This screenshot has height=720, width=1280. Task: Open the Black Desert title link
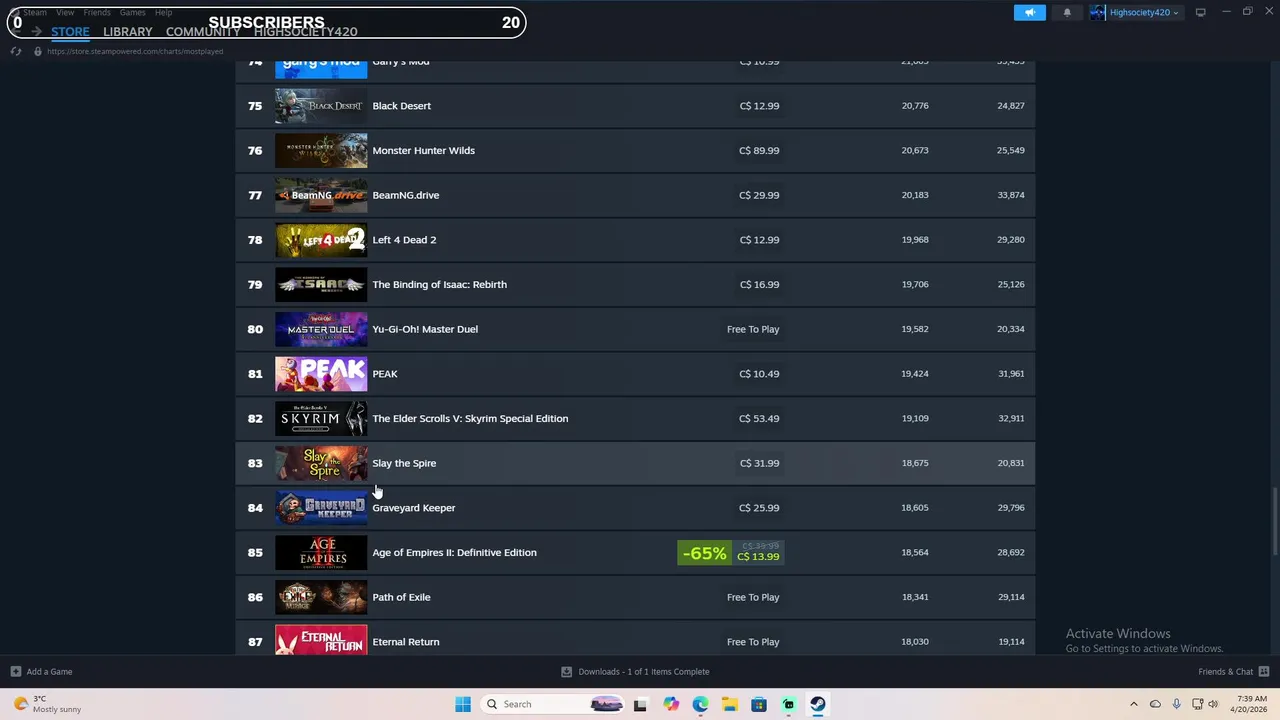402,106
